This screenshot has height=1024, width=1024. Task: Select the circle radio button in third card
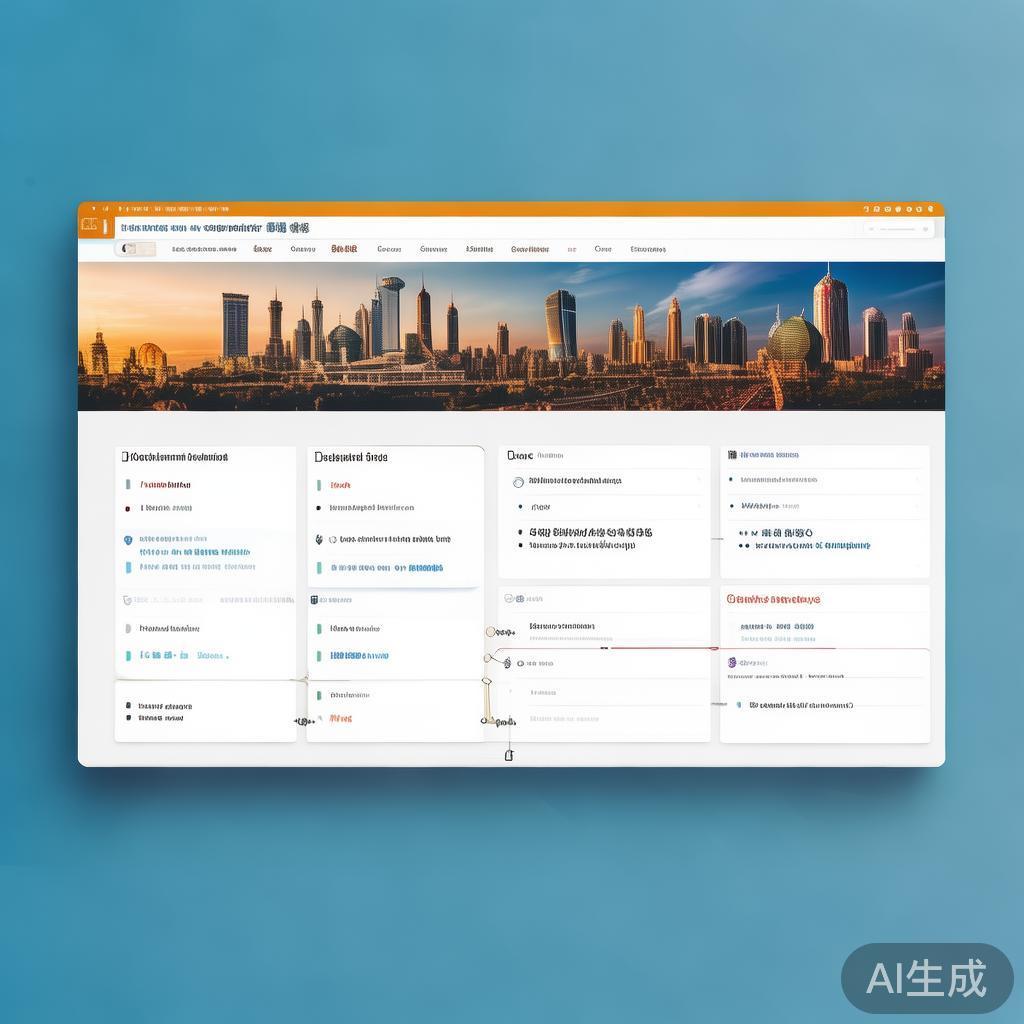(x=518, y=481)
